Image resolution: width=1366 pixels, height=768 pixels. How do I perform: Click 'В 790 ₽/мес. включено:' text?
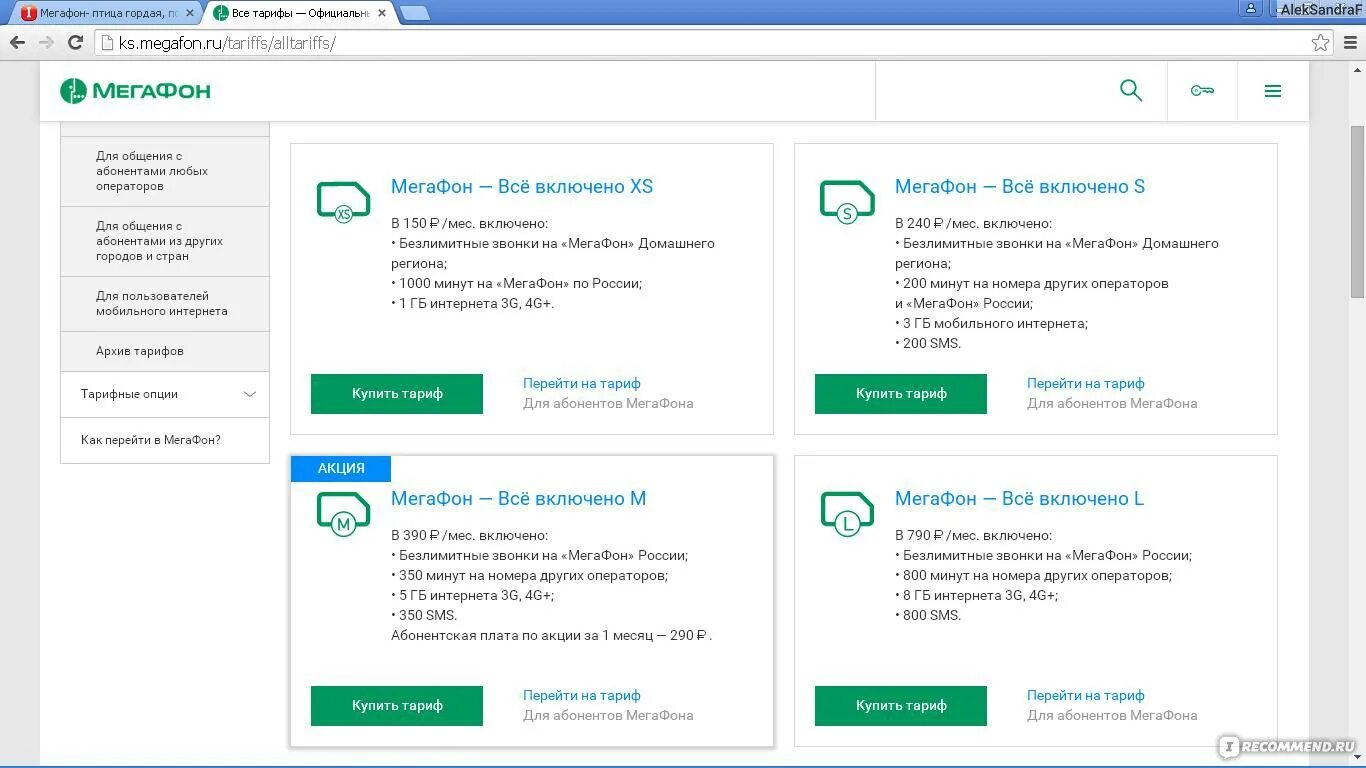pyautogui.click(x=973, y=535)
